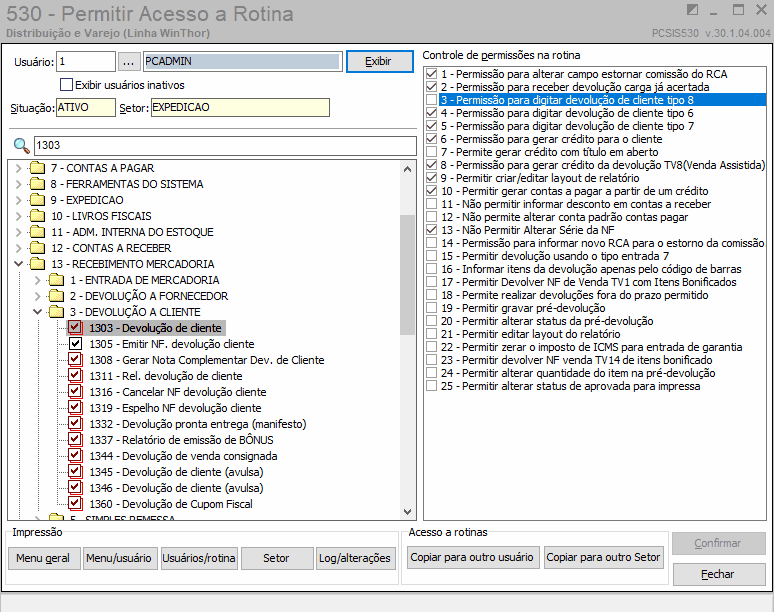The height and width of the screenshot is (612, 774).
Task: Click folder icon of 2 - DEVOLUÇÃO A FORNECEDOR
Action: coord(56,296)
